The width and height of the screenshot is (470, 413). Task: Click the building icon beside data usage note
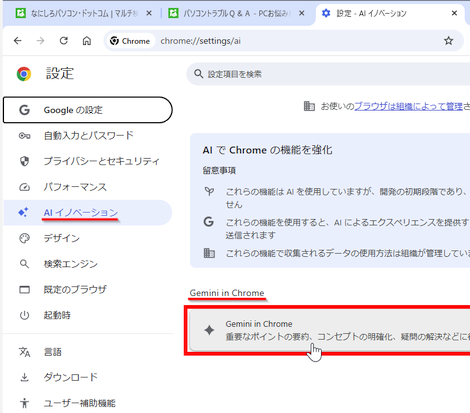click(x=209, y=253)
